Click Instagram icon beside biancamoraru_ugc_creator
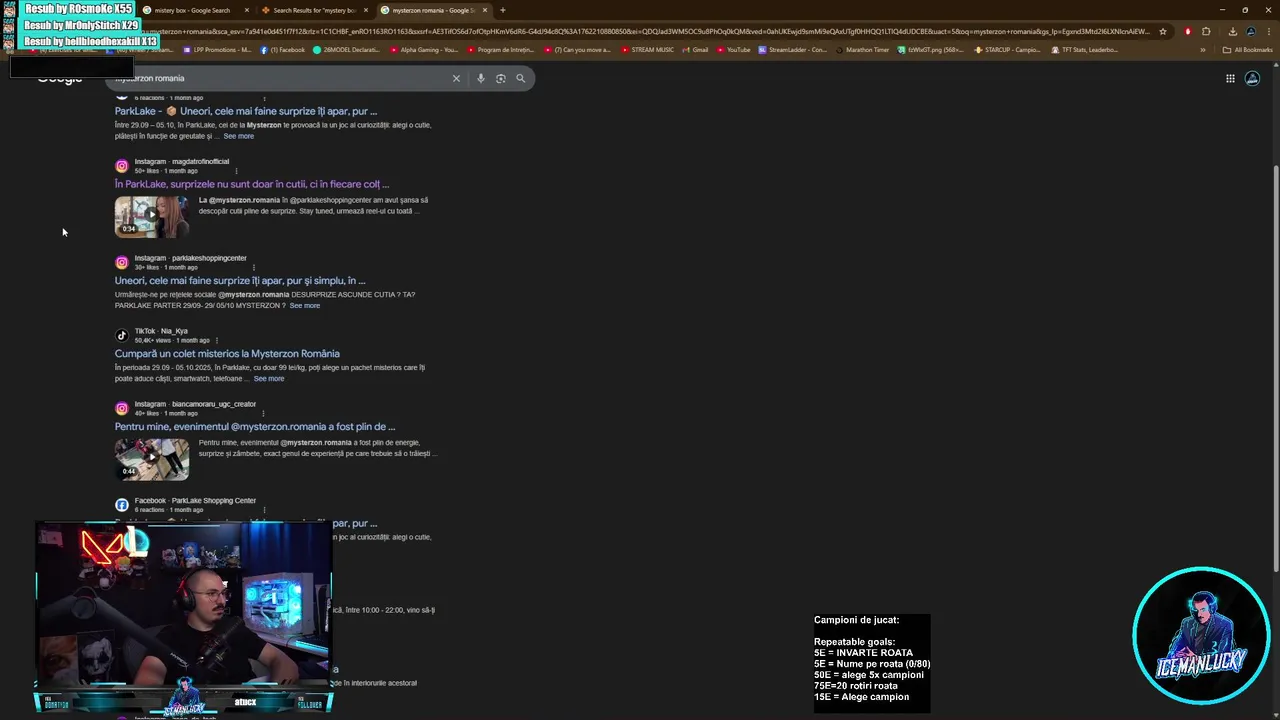 pos(122,409)
